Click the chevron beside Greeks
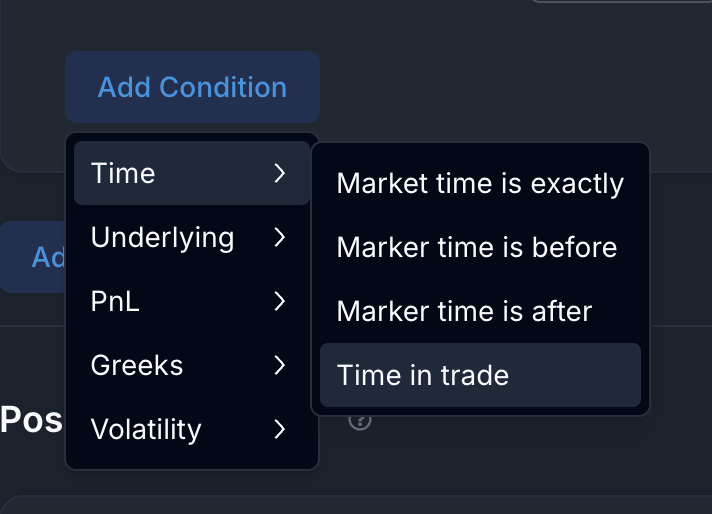 click(x=280, y=366)
